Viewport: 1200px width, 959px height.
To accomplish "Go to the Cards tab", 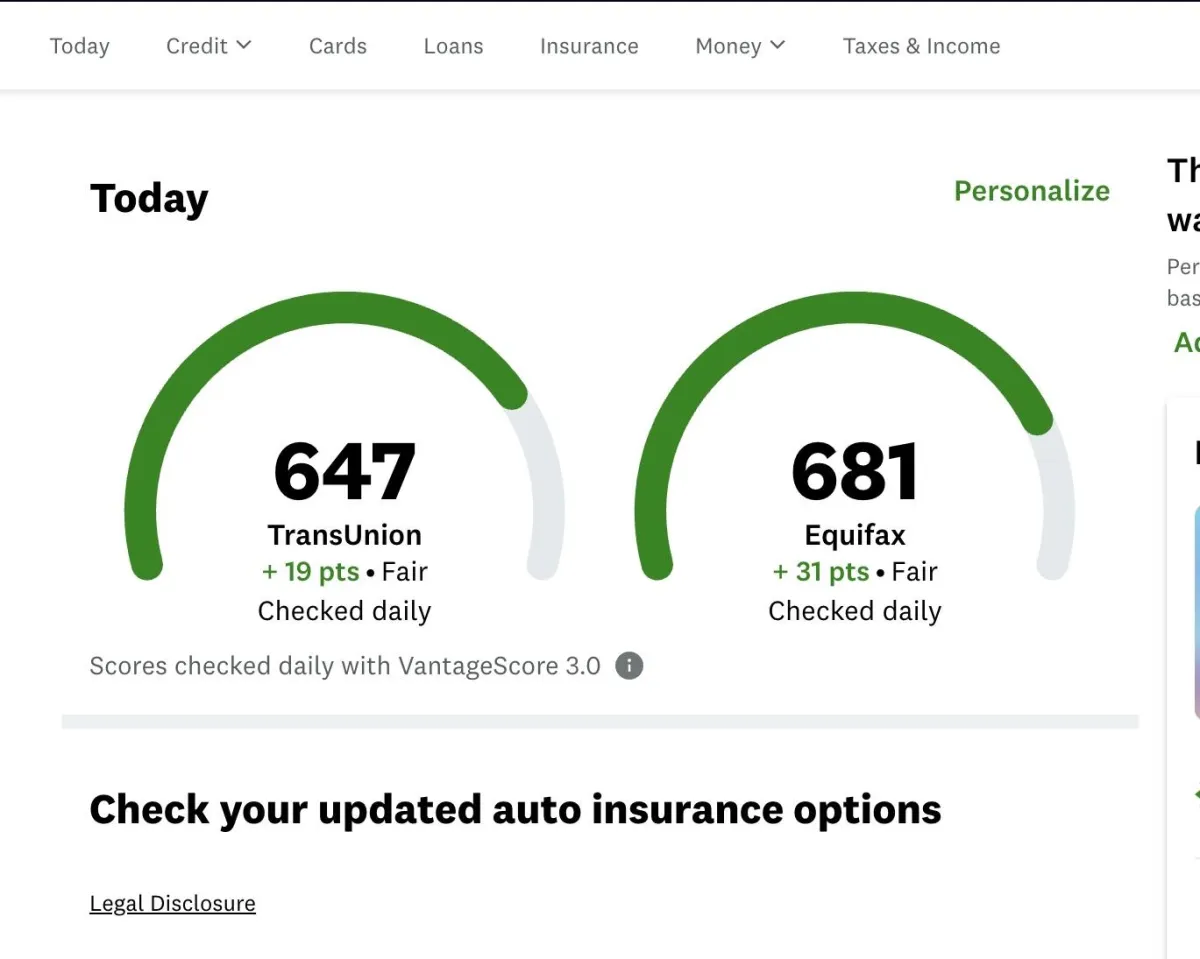I will pyautogui.click(x=338, y=46).
